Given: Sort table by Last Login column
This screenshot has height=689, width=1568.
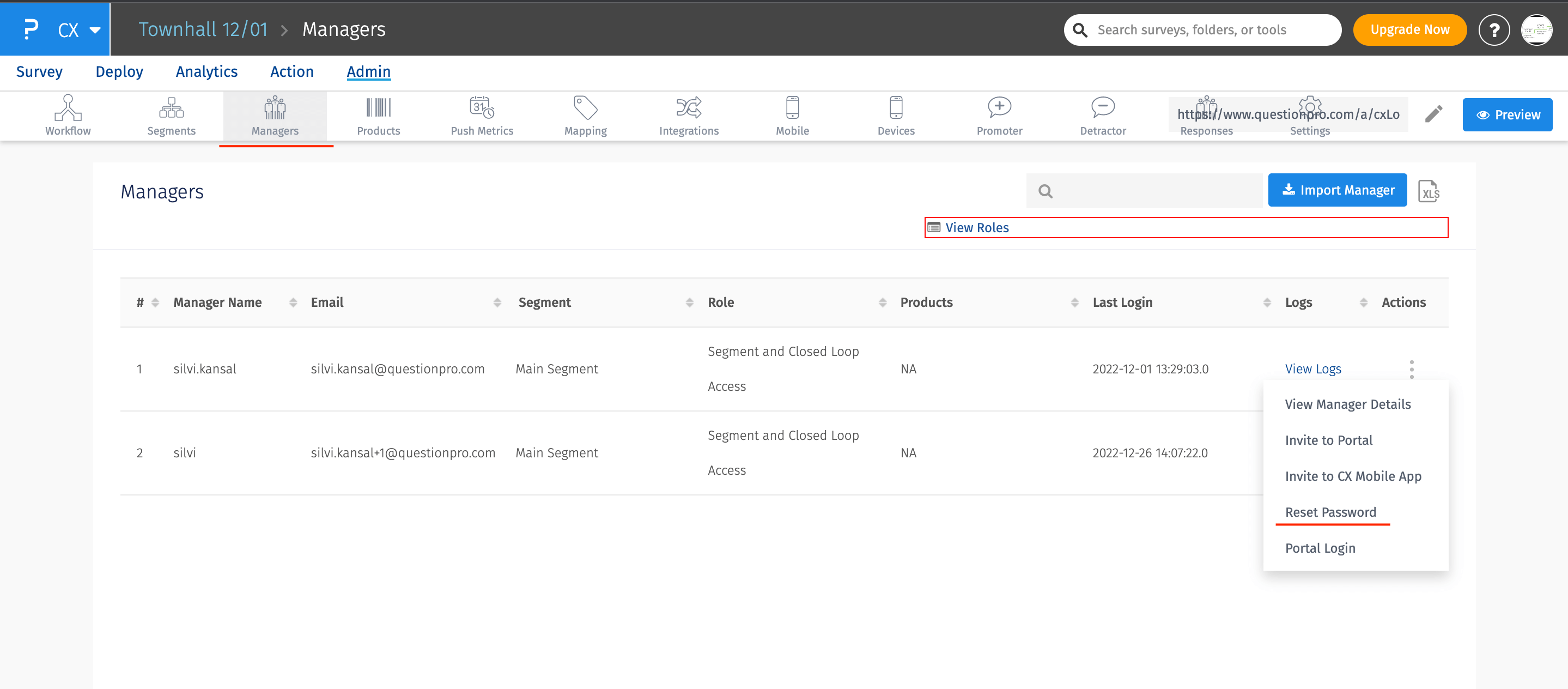Looking at the screenshot, I should pyautogui.click(x=1122, y=302).
